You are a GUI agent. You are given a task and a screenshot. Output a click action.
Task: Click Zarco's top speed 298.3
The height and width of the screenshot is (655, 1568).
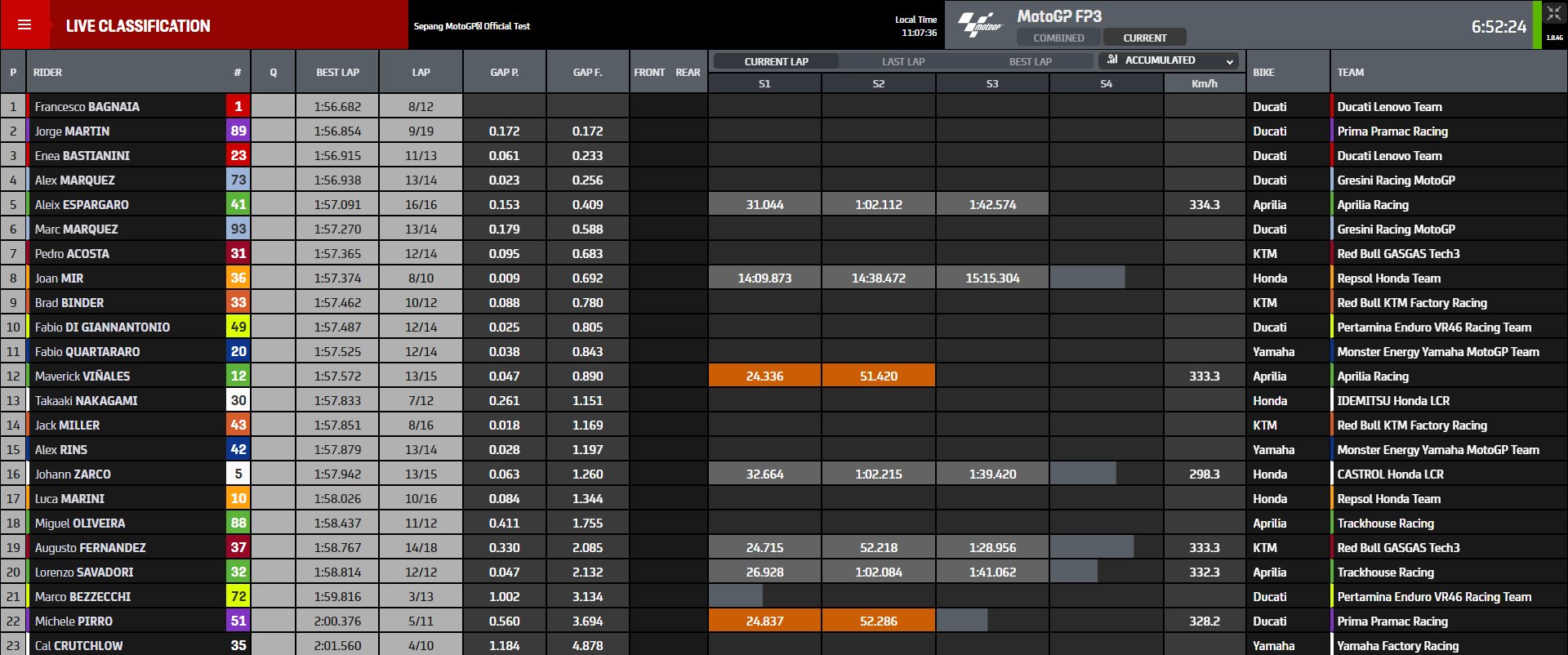[x=1204, y=475]
